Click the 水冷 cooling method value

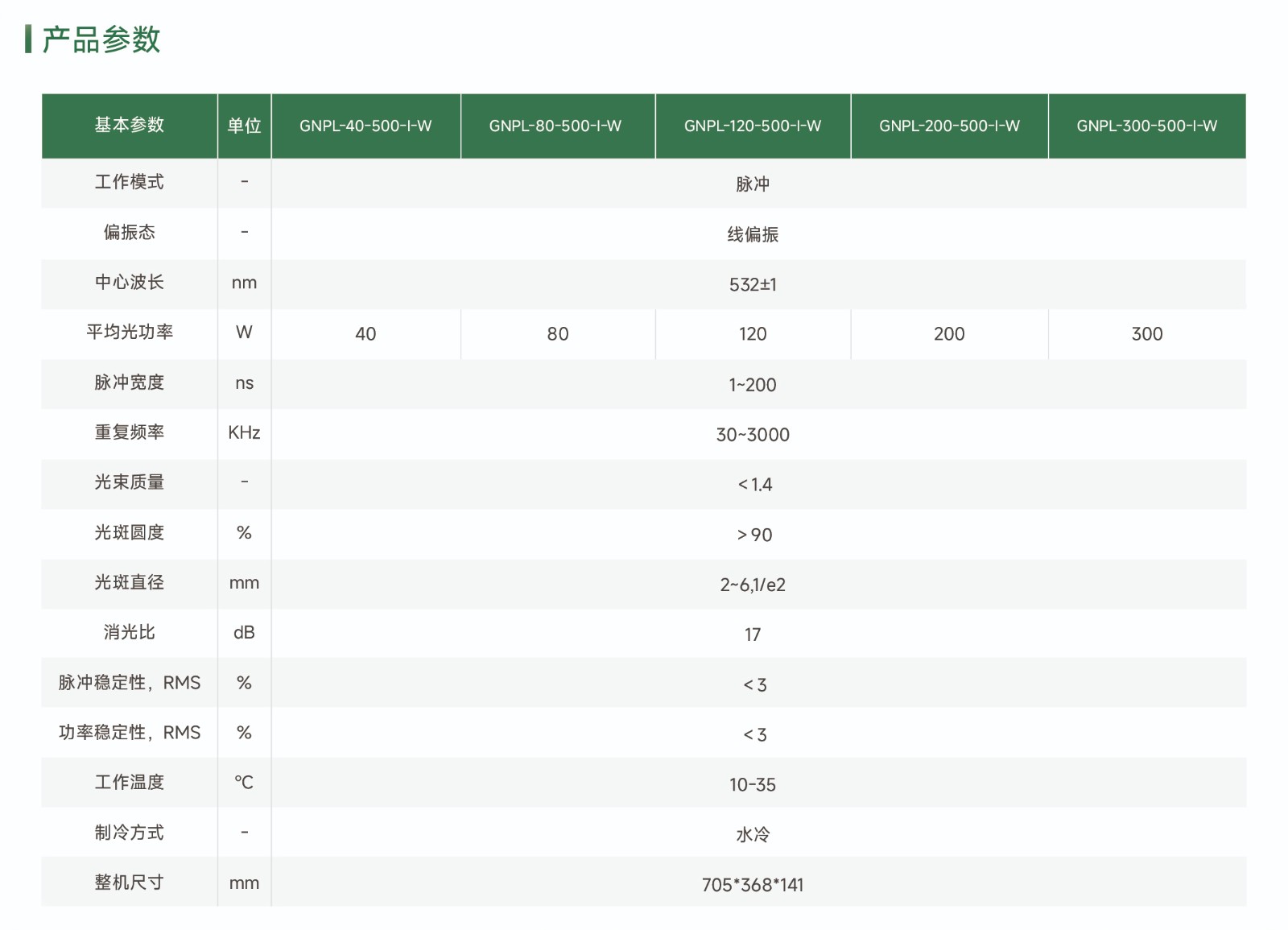pos(753,835)
